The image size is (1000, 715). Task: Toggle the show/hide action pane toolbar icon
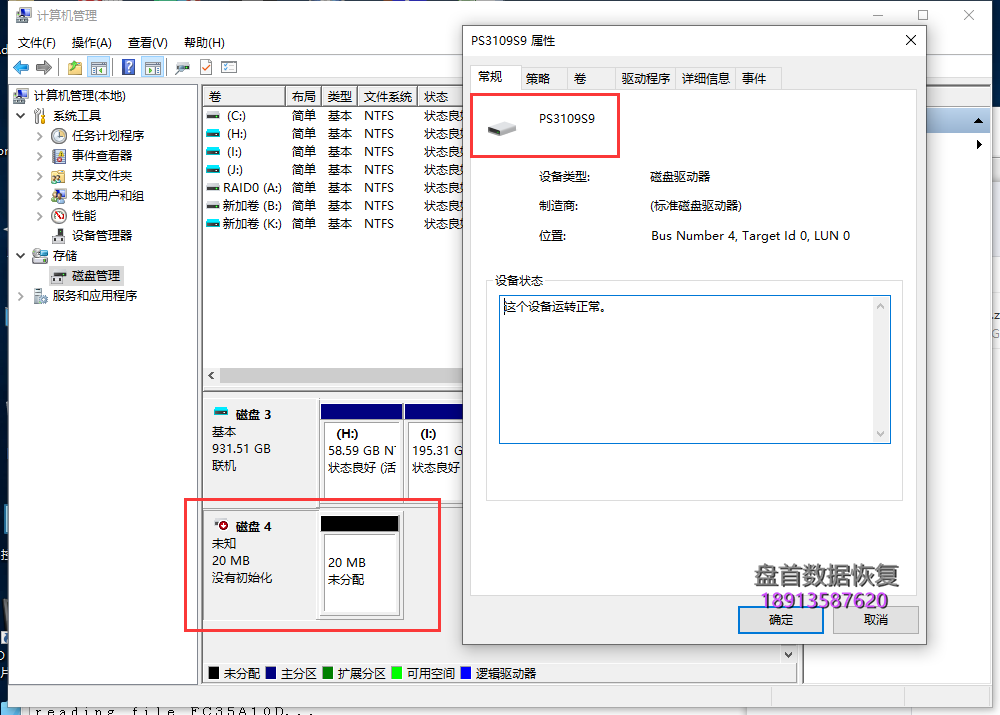[x=152, y=67]
